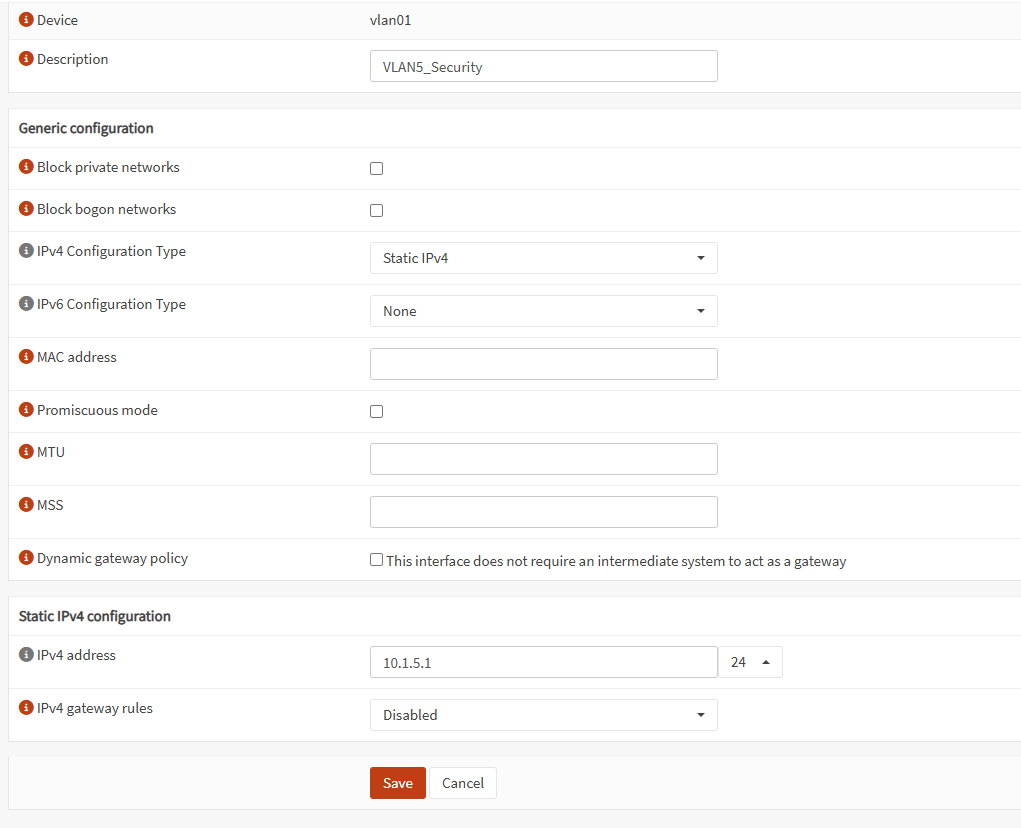Viewport: 1021px width, 828px height.
Task: Click inside the Description field showing VLAN5_Security
Action: [543, 66]
